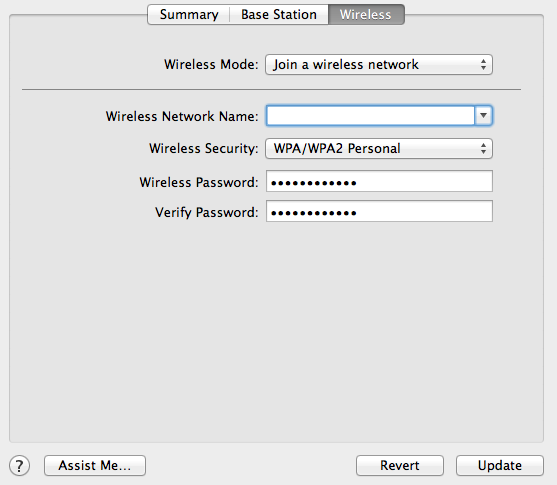Click the double-arrow icon on Wireless Security
The width and height of the screenshot is (557, 485).
pyautogui.click(x=483, y=148)
